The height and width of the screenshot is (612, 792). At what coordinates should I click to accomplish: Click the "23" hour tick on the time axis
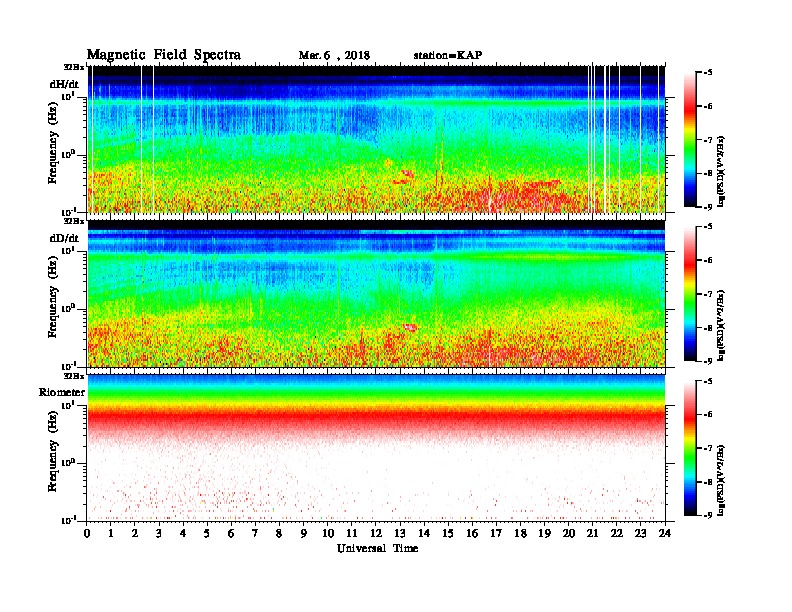[641, 534]
